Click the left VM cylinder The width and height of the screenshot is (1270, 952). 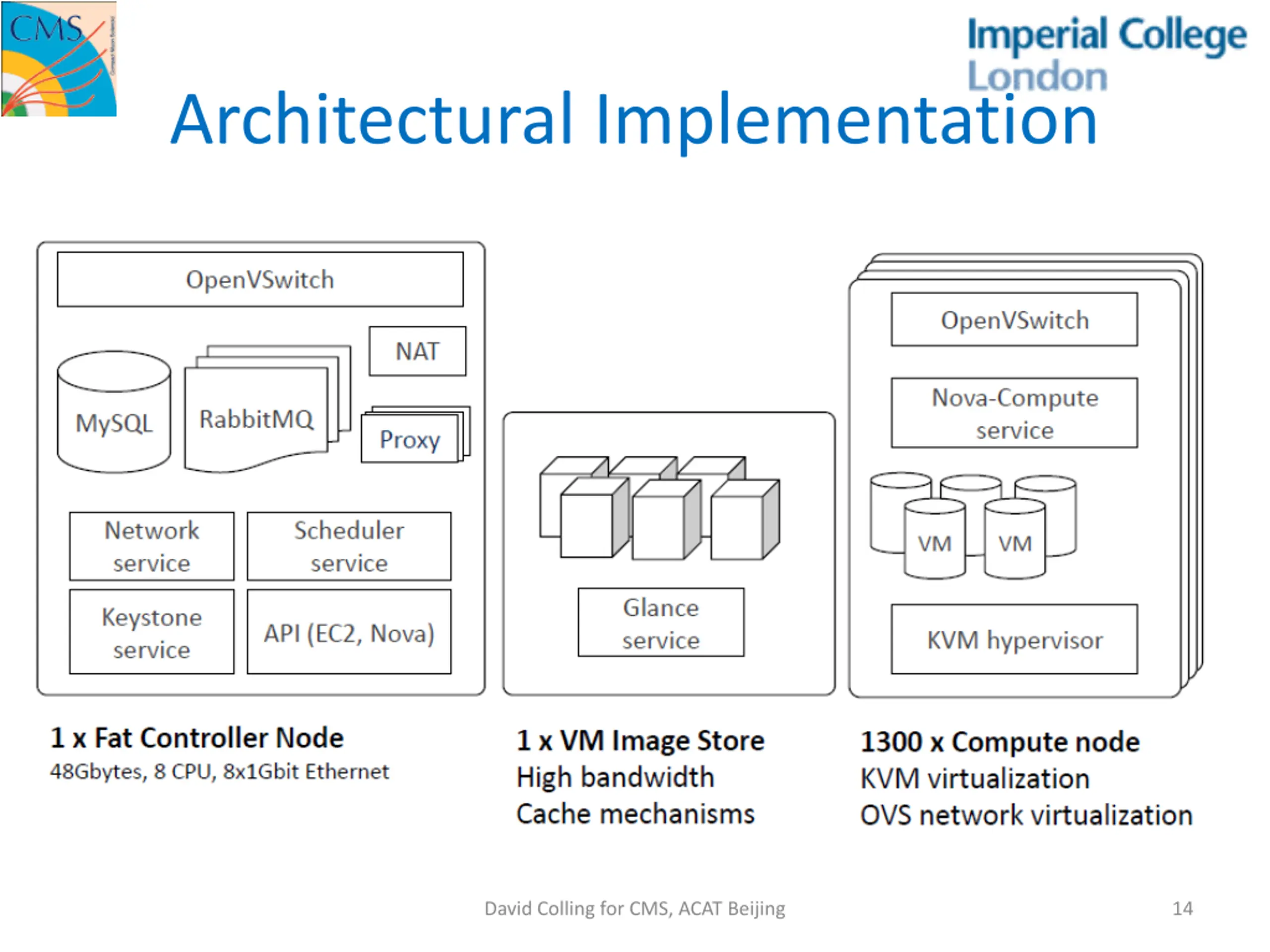pos(934,538)
